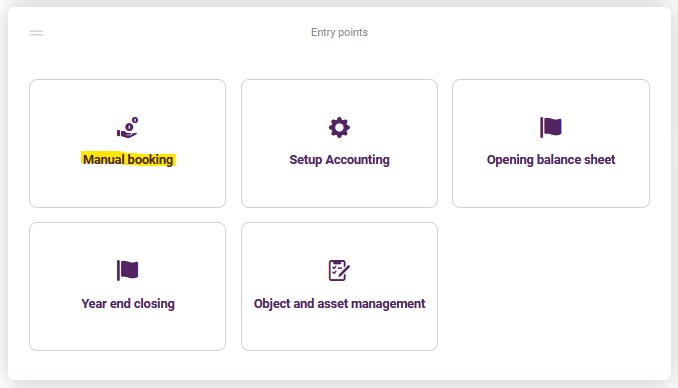678x388 pixels.
Task: Open the Opening balance sheet text label
Action: (x=551, y=160)
